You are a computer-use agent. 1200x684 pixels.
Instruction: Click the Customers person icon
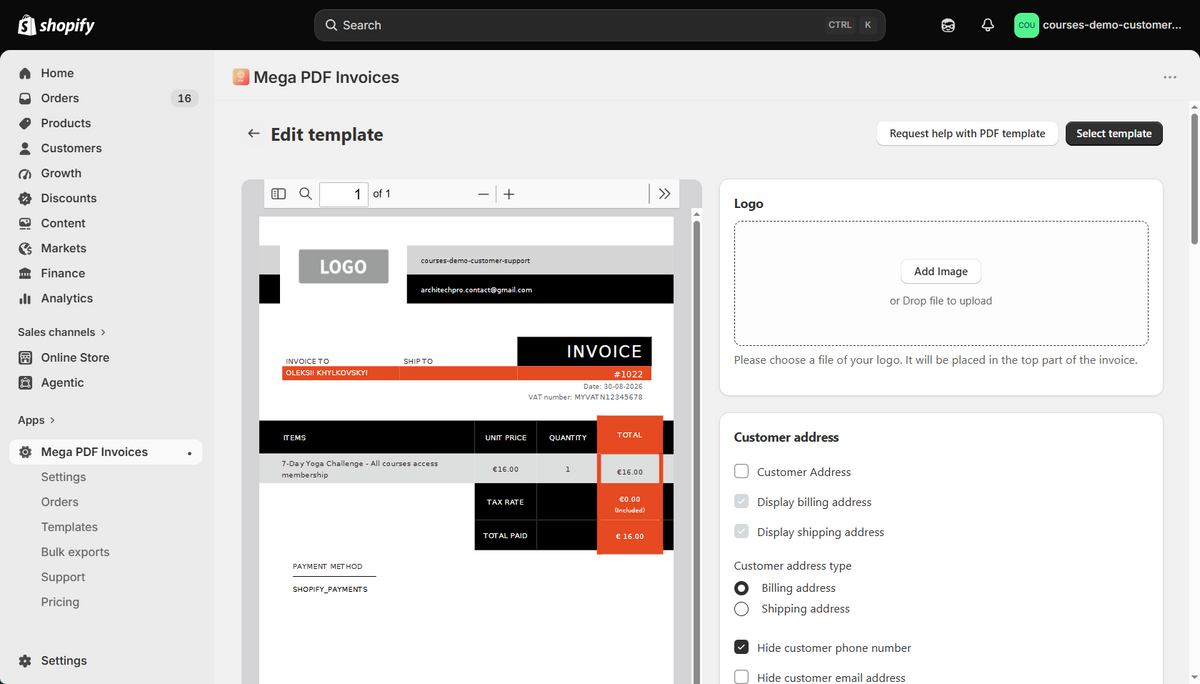tap(25, 148)
